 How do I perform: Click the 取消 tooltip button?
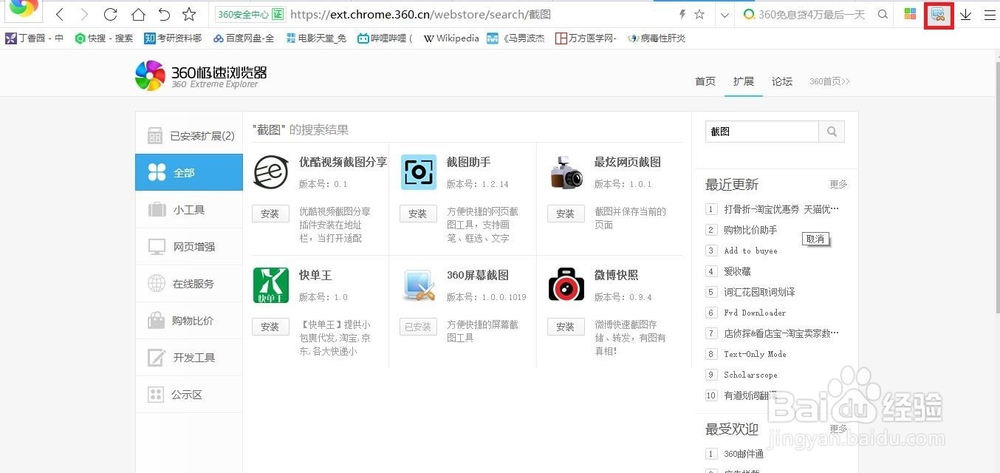click(x=815, y=239)
